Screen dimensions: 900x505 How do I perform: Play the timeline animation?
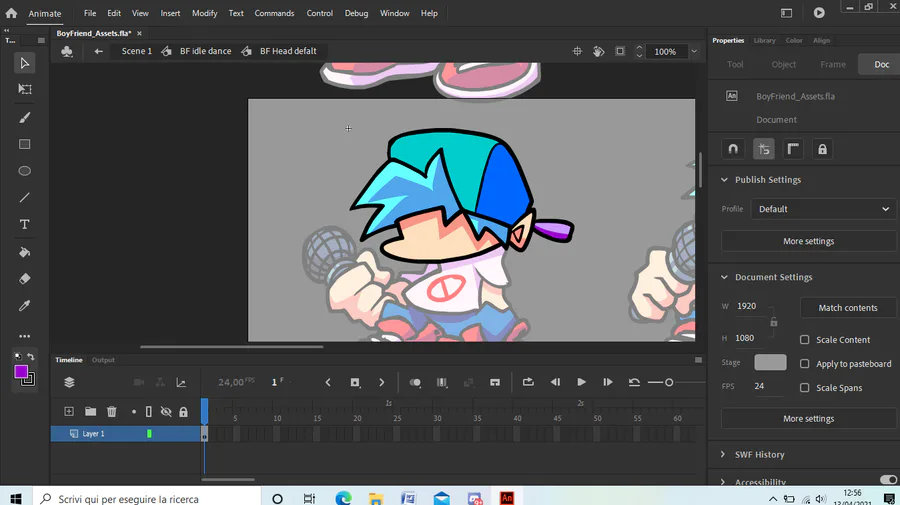(x=581, y=382)
